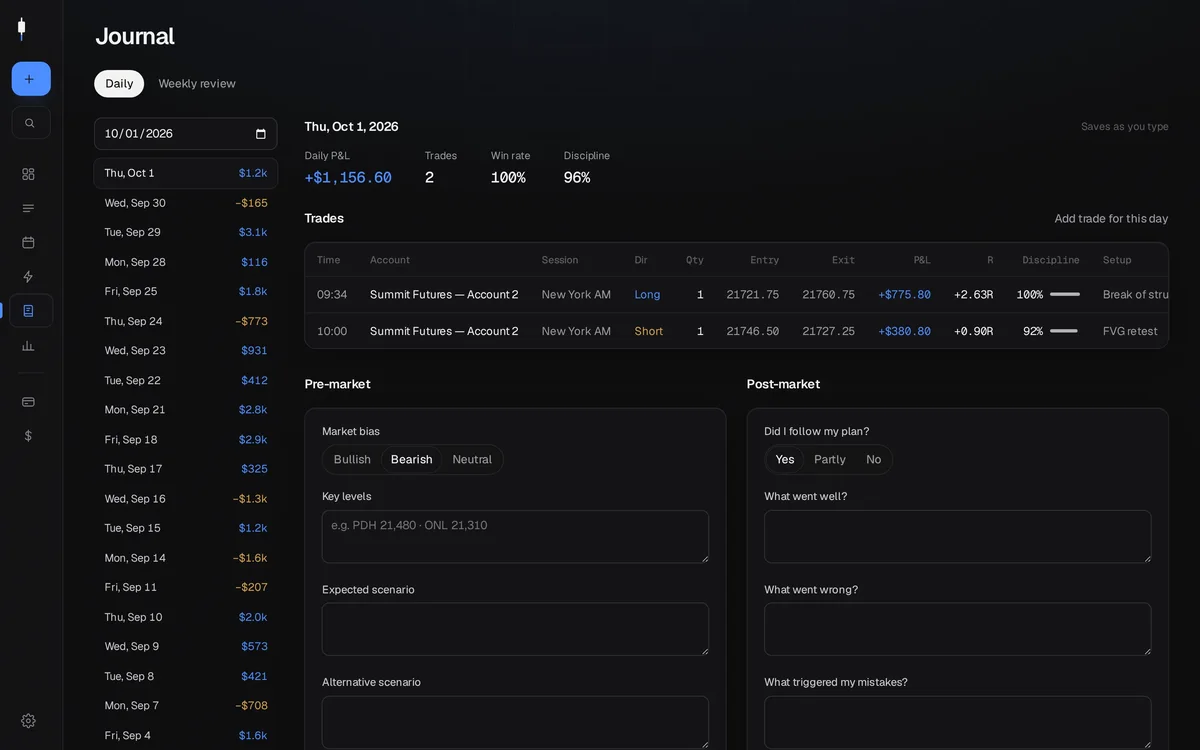Click the P&L column header
The height and width of the screenshot is (750, 1200).
921,260
